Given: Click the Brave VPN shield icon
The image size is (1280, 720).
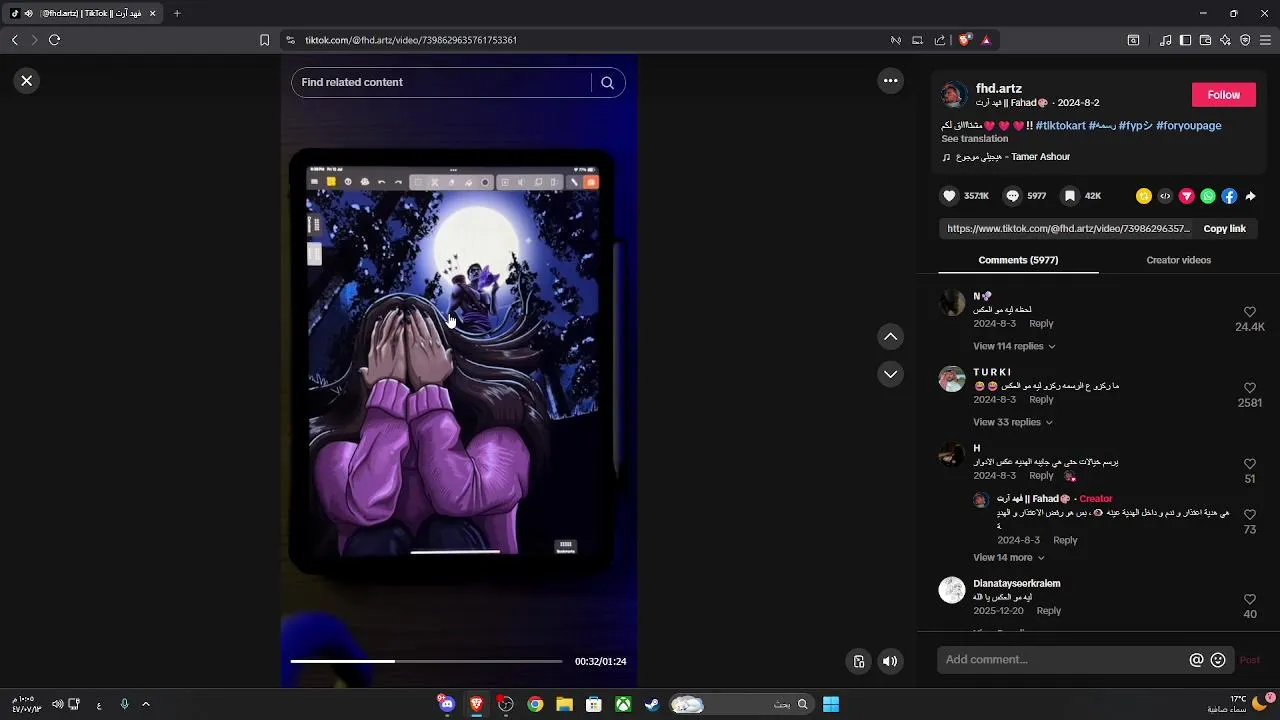Looking at the screenshot, I should 1245,40.
